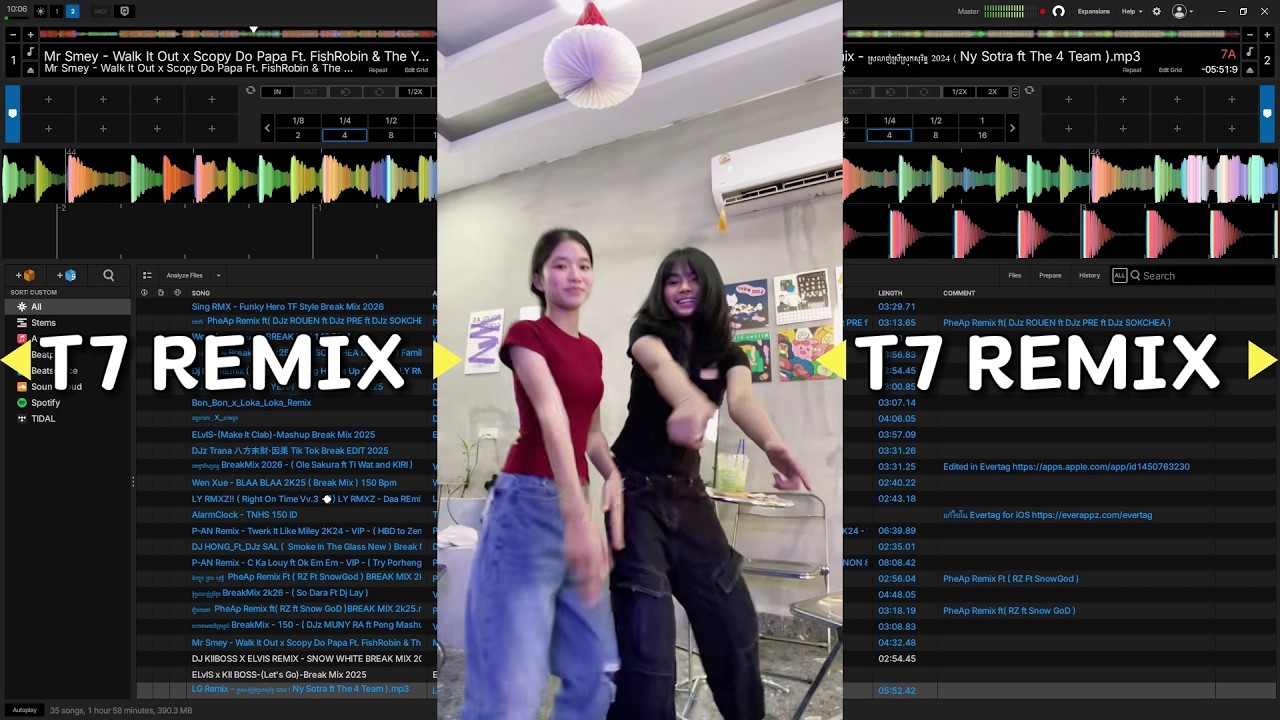1280x720 pixels.
Task: Click the key note icon on deck 1
Action: 30,52
